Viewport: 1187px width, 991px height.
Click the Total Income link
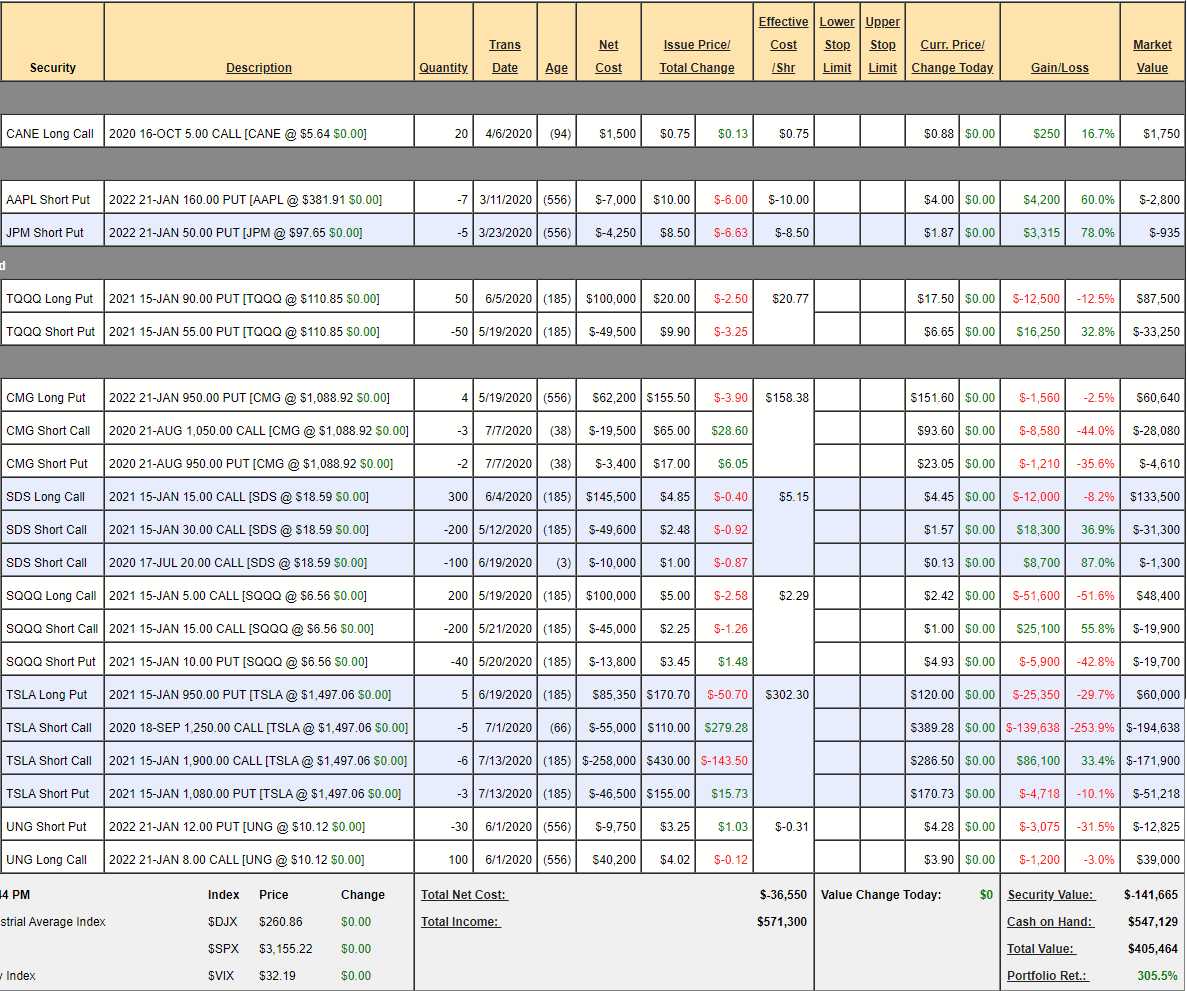tap(460, 922)
